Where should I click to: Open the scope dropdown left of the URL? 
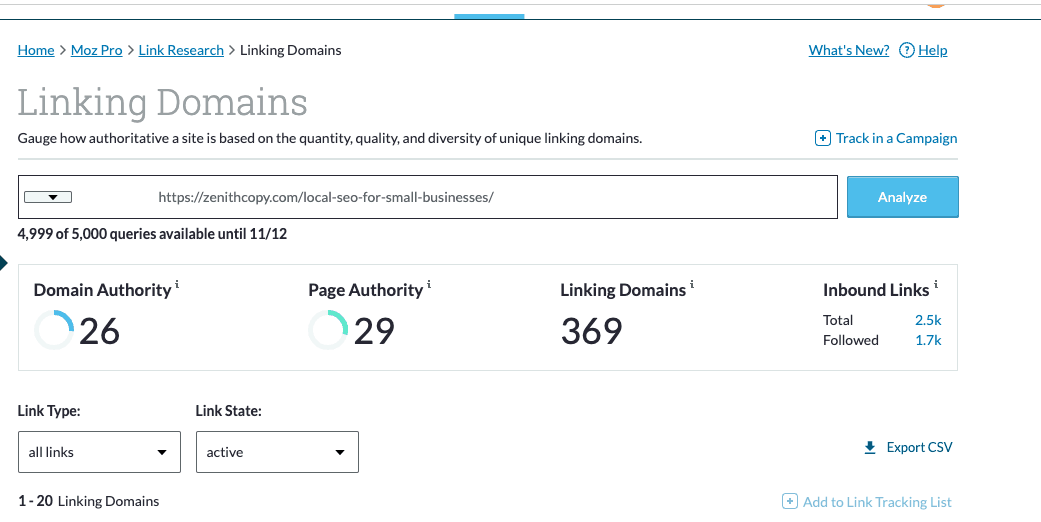[x=47, y=197]
